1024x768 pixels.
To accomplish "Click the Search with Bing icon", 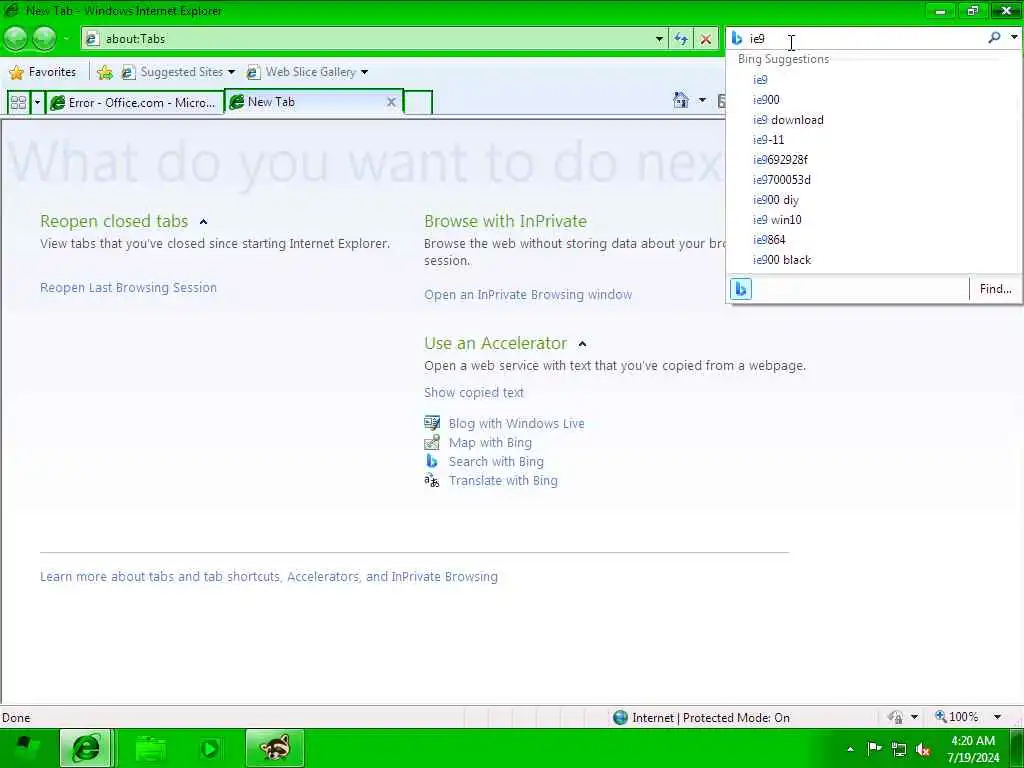I will (432, 461).
